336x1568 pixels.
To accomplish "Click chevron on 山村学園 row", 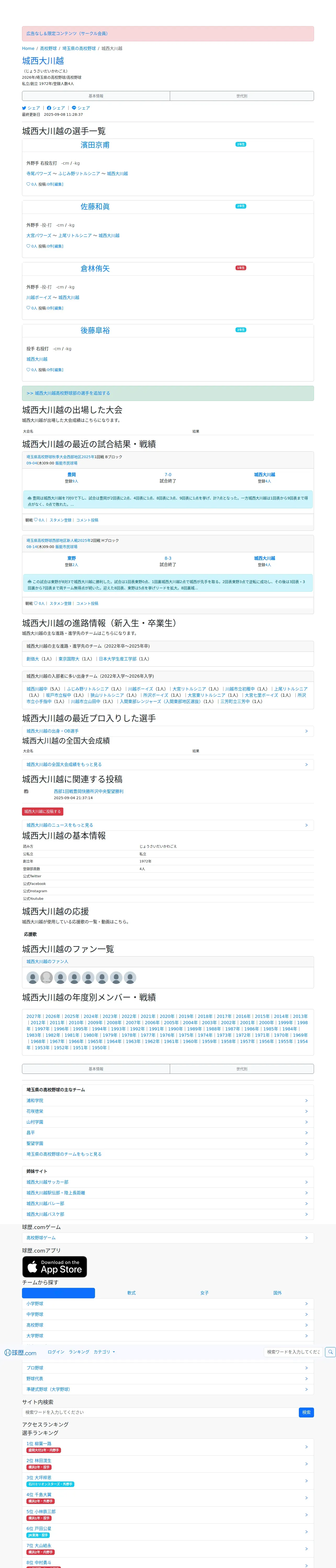I will pos(306,1122).
